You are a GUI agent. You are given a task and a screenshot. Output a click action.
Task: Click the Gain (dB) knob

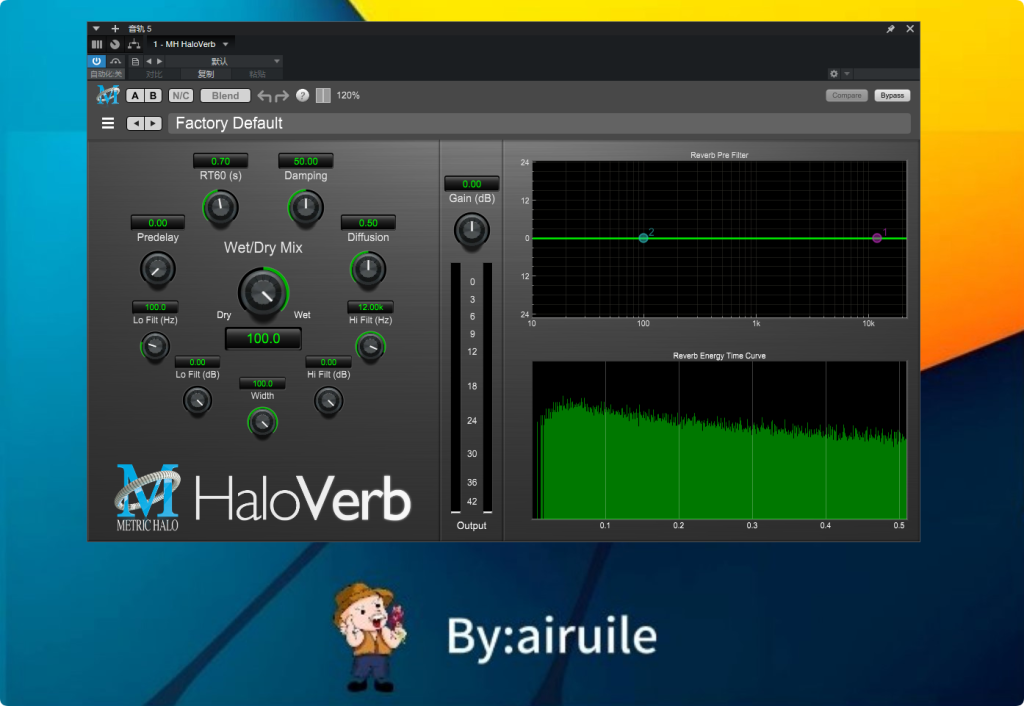[472, 231]
